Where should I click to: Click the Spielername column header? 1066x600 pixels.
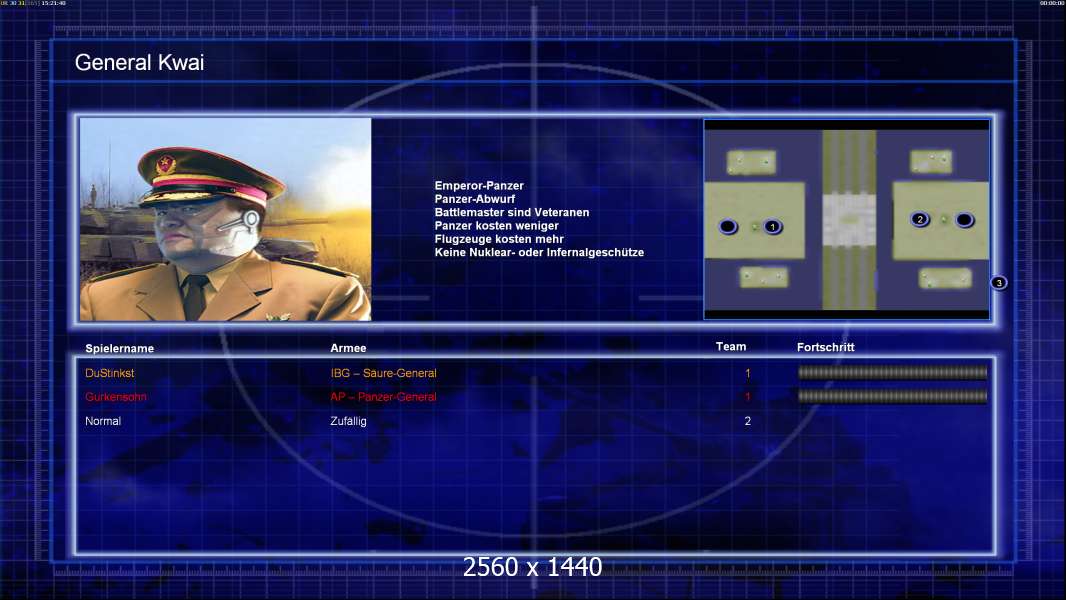tap(120, 349)
